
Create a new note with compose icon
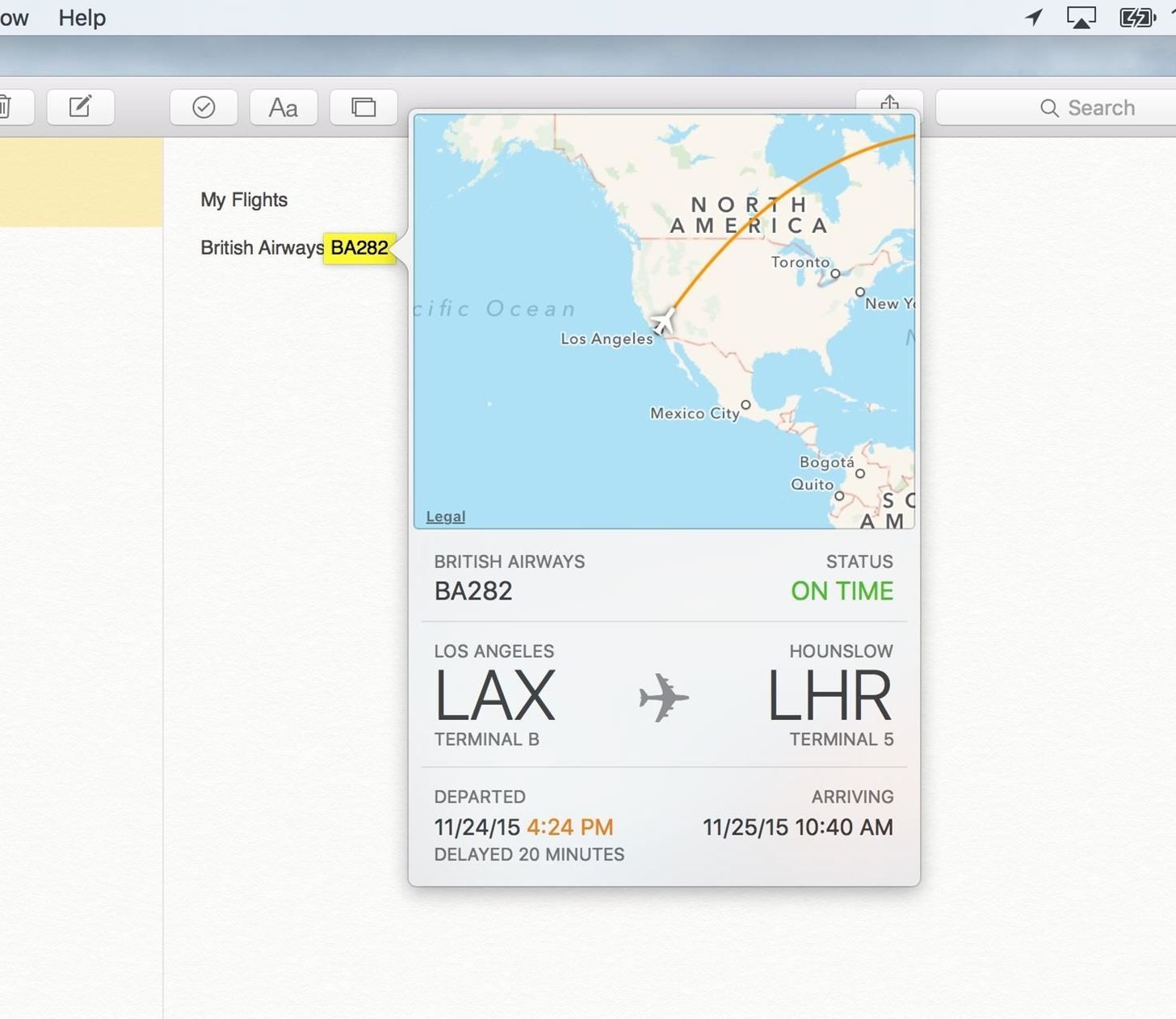[x=81, y=107]
